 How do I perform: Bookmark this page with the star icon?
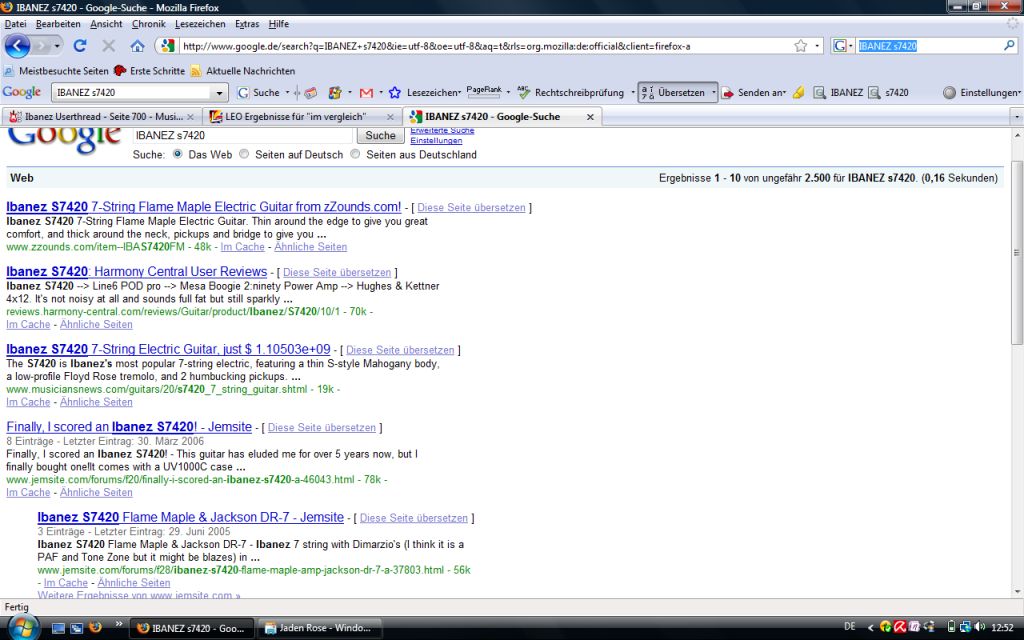tap(801, 46)
